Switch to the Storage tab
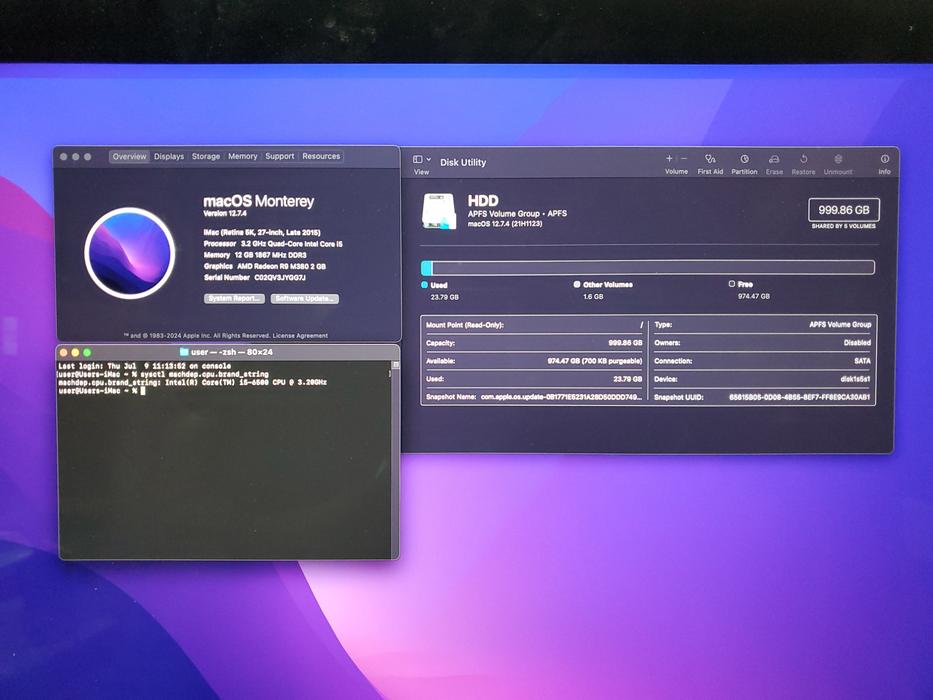This screenshot has width=933, height=700. click(206, 157)
